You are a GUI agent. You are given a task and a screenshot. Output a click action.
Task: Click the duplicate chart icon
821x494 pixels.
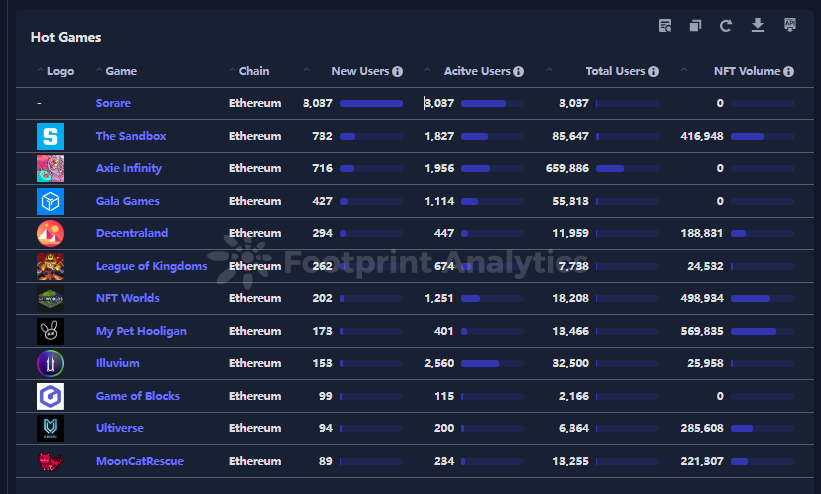[695, 26]
